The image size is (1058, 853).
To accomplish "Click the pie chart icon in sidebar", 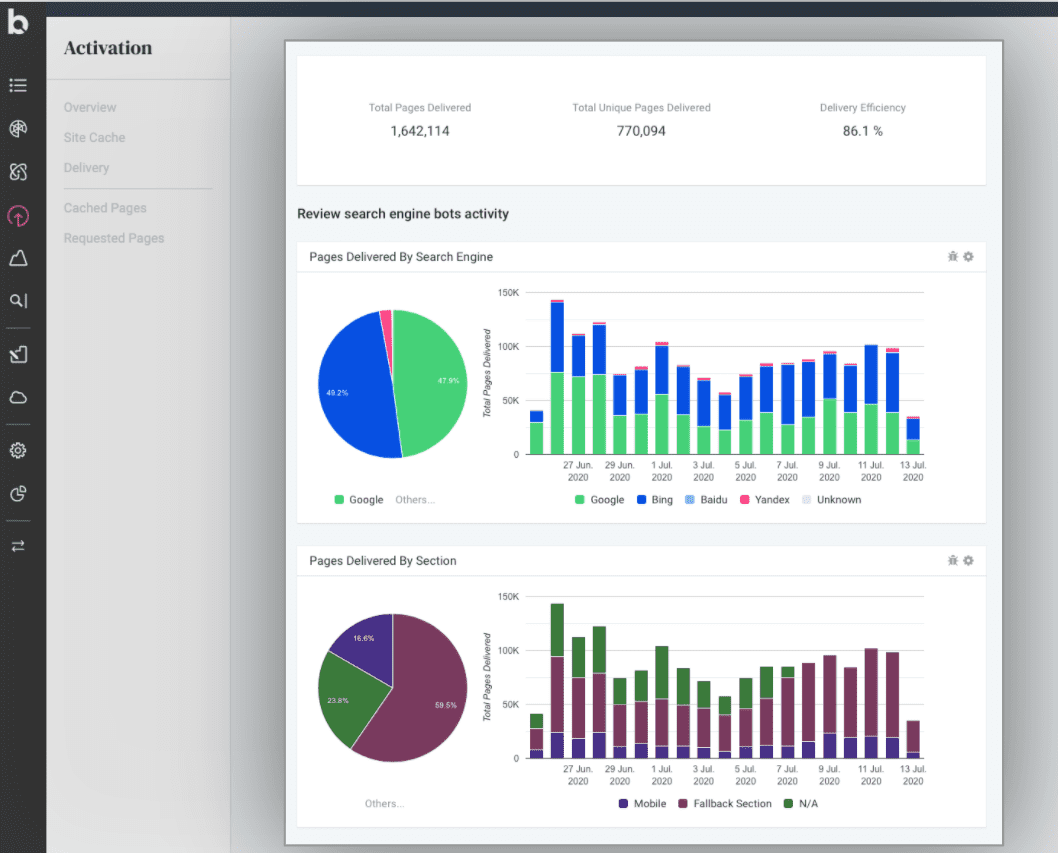I will pos(18,493).
